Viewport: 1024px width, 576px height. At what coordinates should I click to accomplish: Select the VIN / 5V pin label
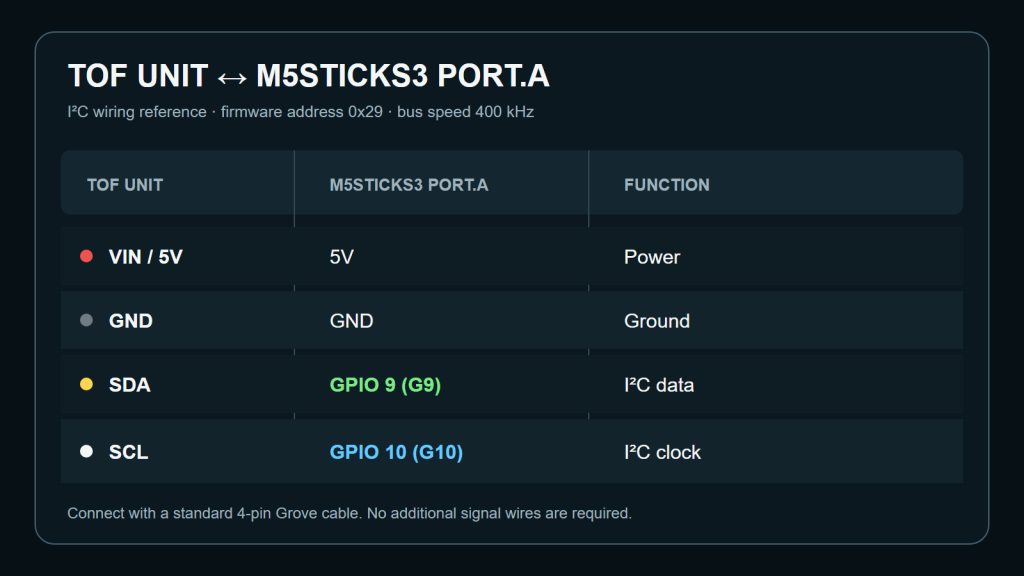click(146, 257)
